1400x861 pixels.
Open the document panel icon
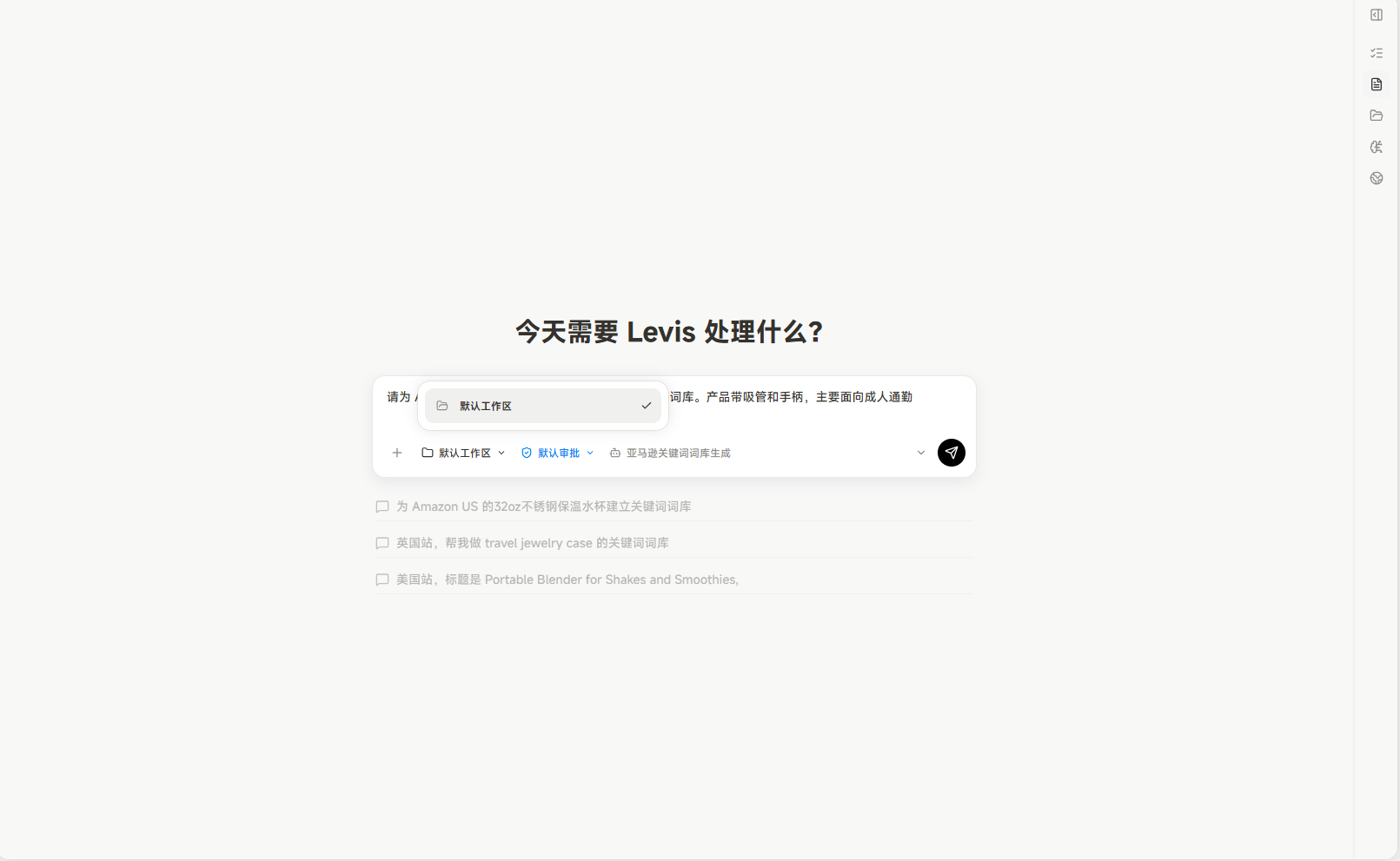pyautogui.click(x=1377, y=84)
